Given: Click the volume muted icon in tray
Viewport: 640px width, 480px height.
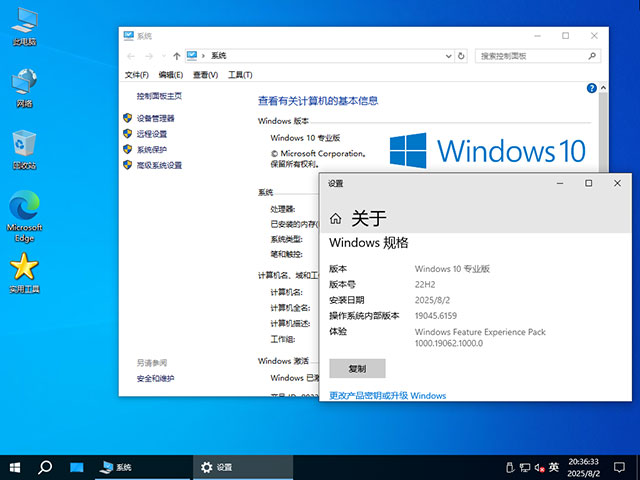Looking at the screenshot, I should coord(539,467).
